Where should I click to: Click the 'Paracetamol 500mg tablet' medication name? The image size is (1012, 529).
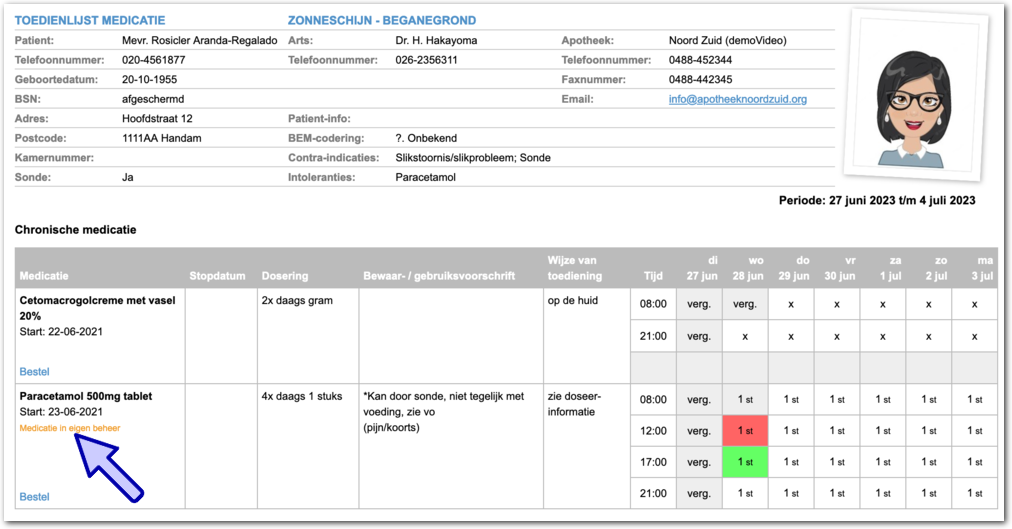point(86,396)
